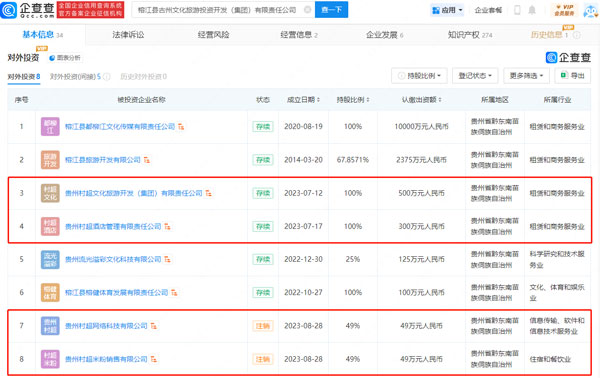600x378 pixels.
Task: Open logo thumbnail of 贵州村超网络科技
Action: pos(50,326)
